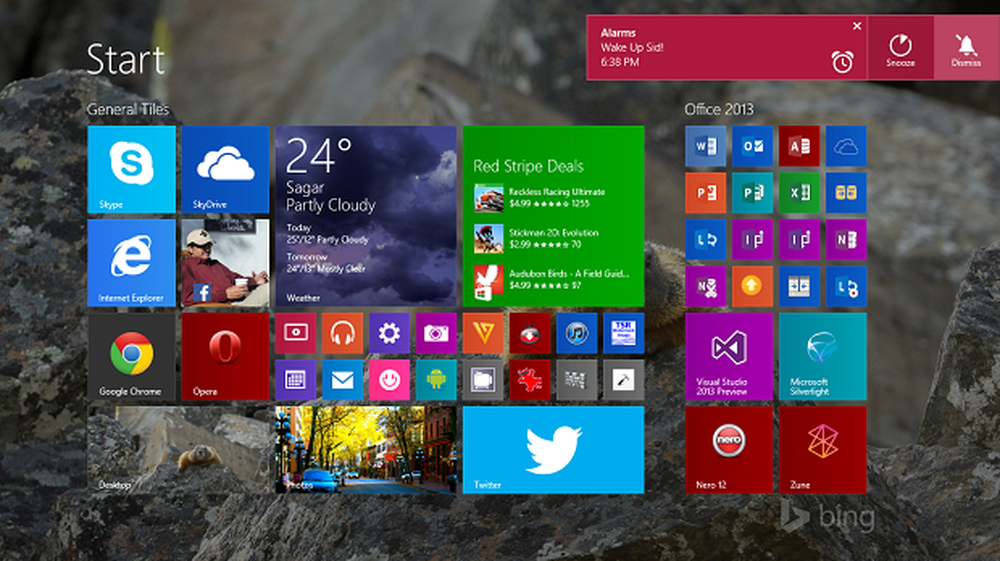This screenshot has height=561, width=1000.
Task: Launch Zune tile
Action: pos(823,450)
